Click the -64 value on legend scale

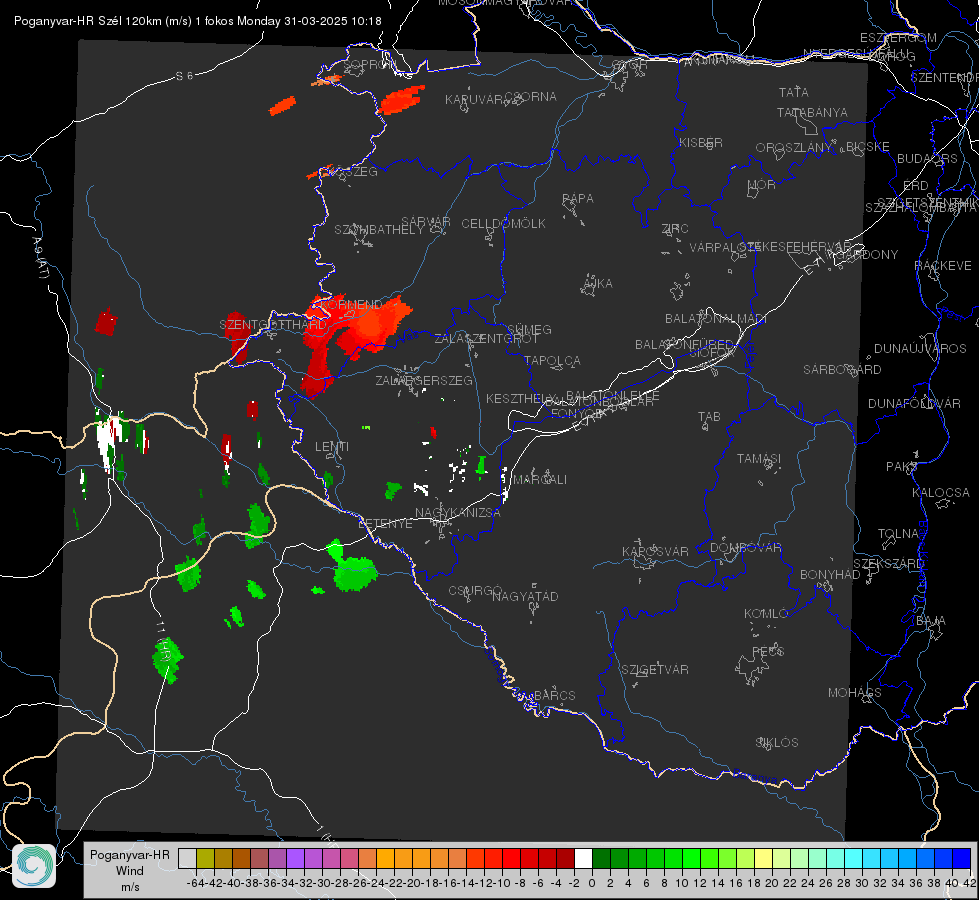click(195, 883)
